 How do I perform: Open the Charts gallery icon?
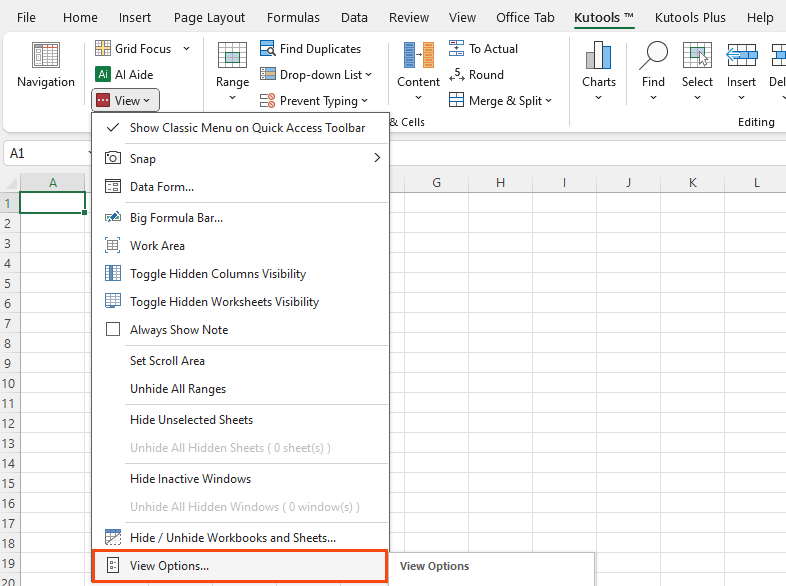598,56
